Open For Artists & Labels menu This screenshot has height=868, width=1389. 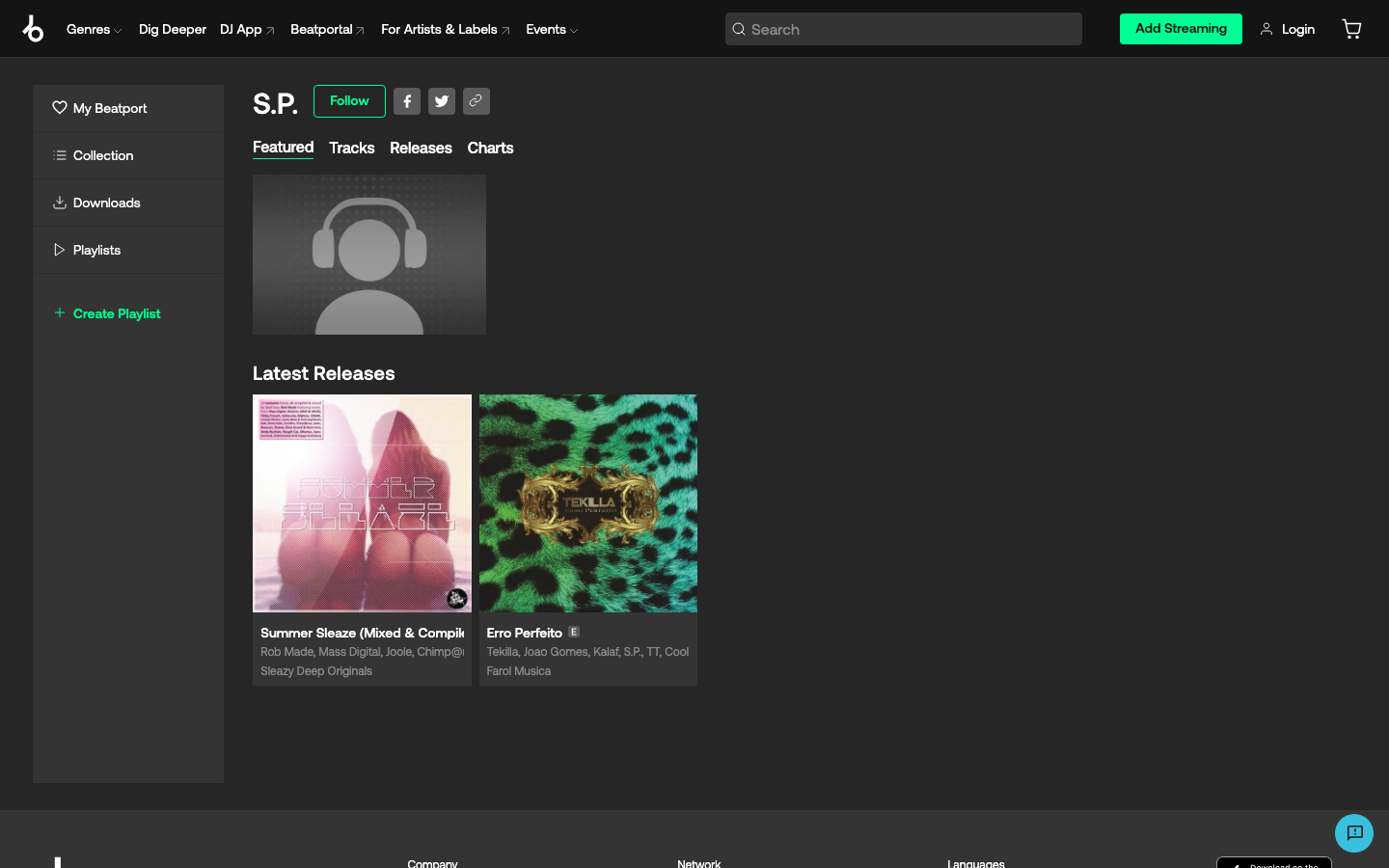click(x=445, y=29)
